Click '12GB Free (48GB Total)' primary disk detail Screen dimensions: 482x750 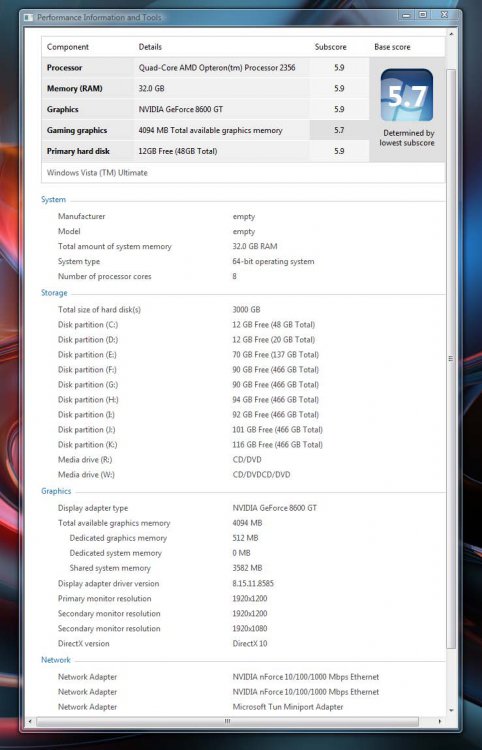point(178,151)
